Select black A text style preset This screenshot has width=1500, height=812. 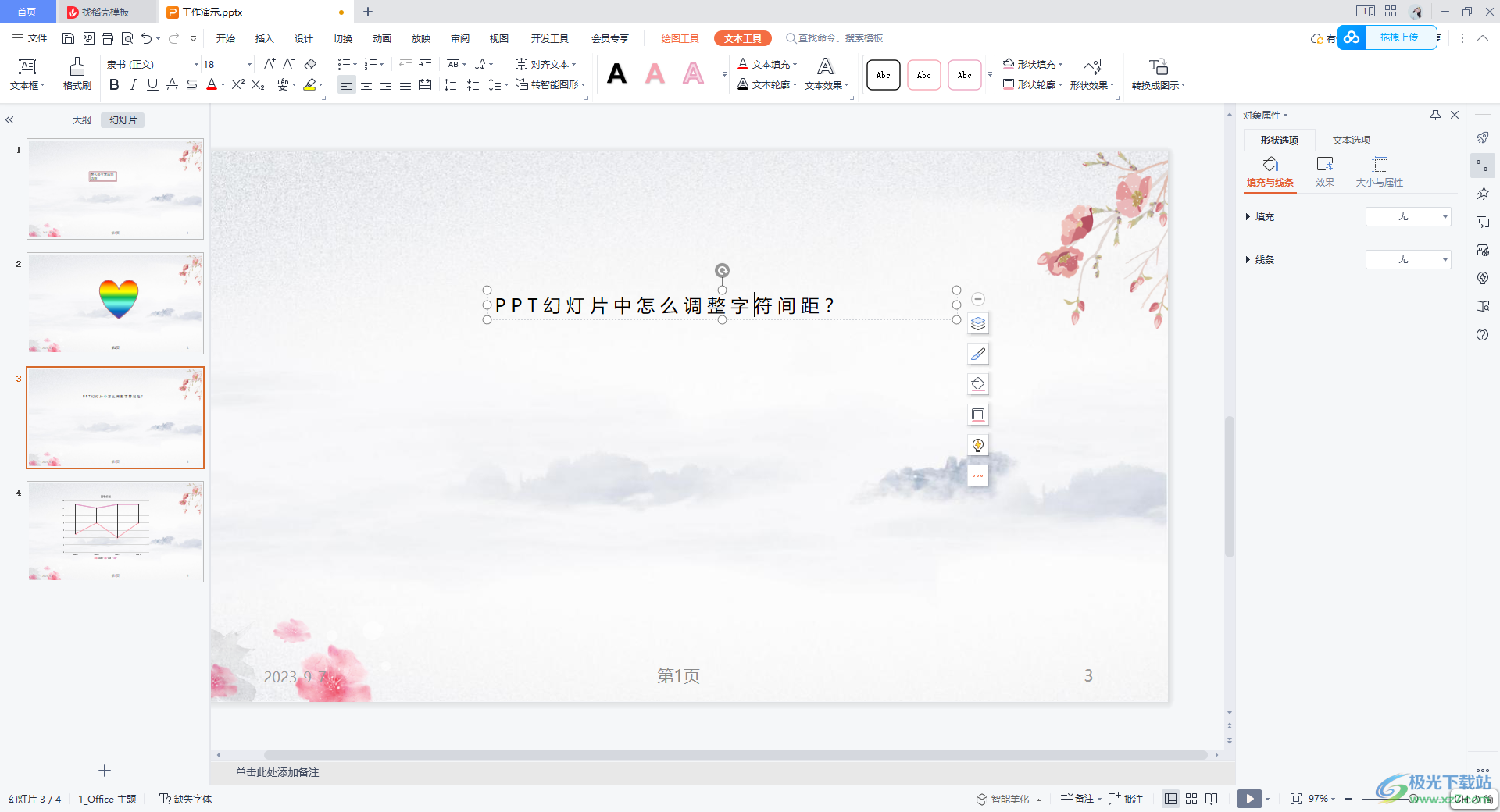(617, 74)
